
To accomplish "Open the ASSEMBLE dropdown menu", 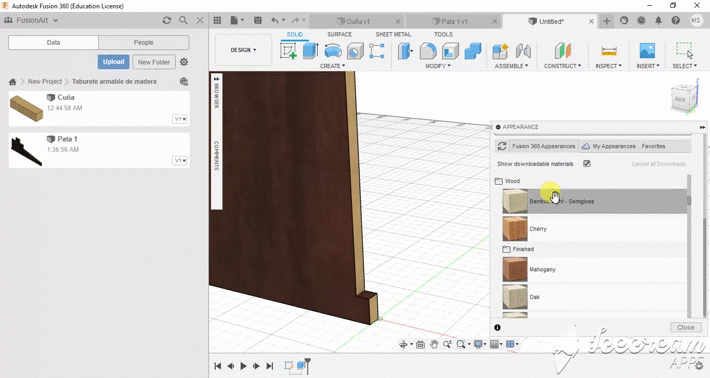I will 511,66.
